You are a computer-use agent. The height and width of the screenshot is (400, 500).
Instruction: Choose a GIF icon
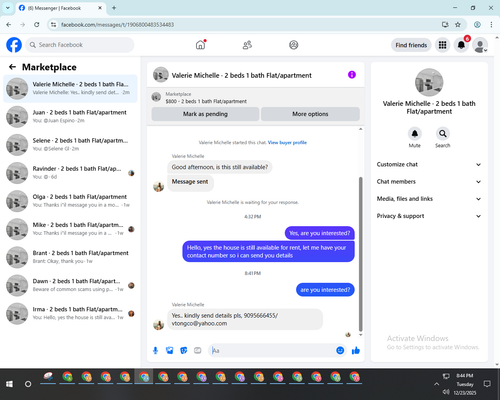click(198, 350)
